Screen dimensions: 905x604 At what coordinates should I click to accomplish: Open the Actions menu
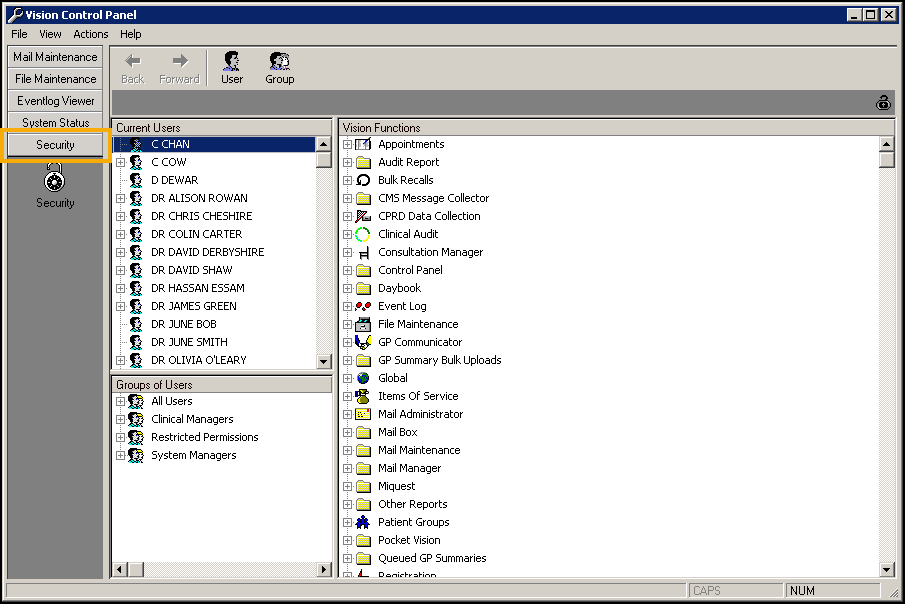(x=91, y=34)
